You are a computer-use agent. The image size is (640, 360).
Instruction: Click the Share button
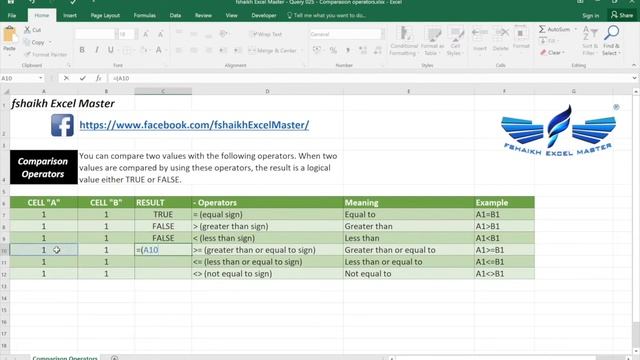click(622, 15)
